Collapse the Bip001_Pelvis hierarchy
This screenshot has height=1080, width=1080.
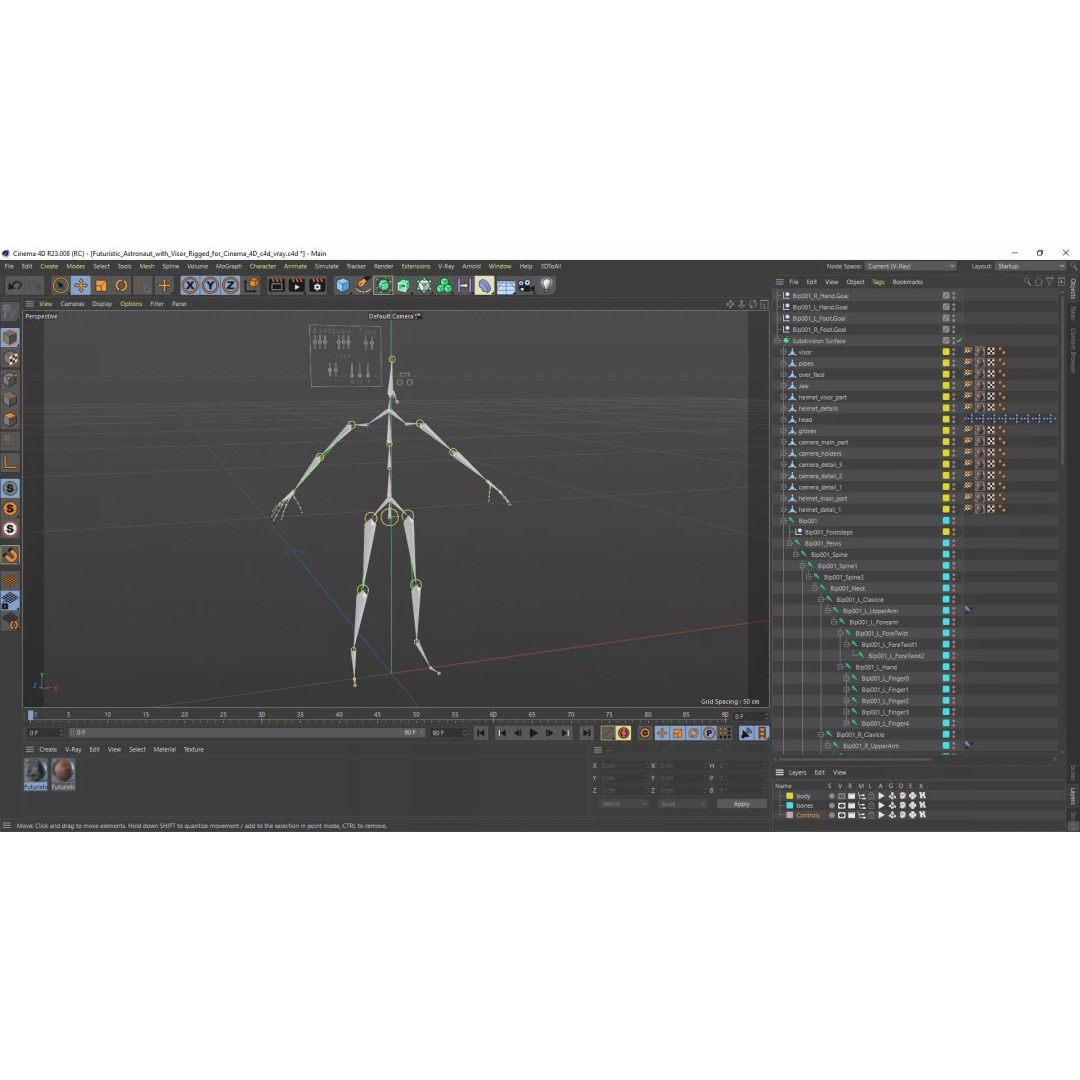(790, 543)
